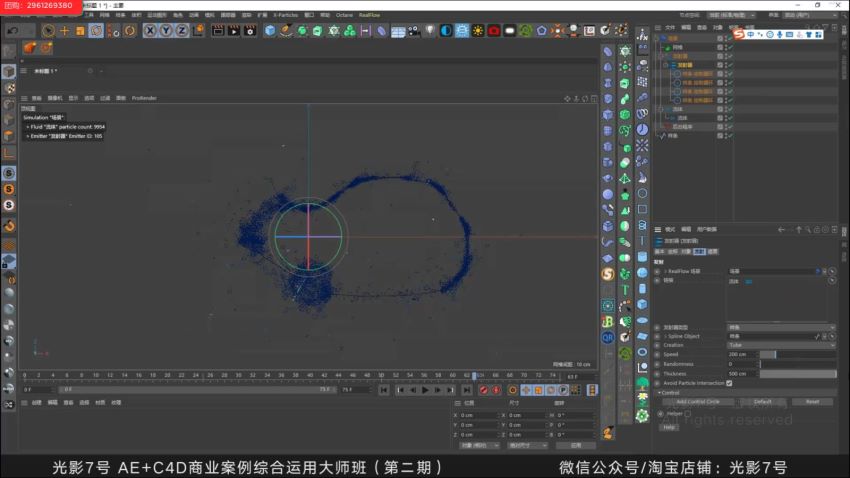Click the Thickness slider bar

pyautogui.click(x=798, y=374)
